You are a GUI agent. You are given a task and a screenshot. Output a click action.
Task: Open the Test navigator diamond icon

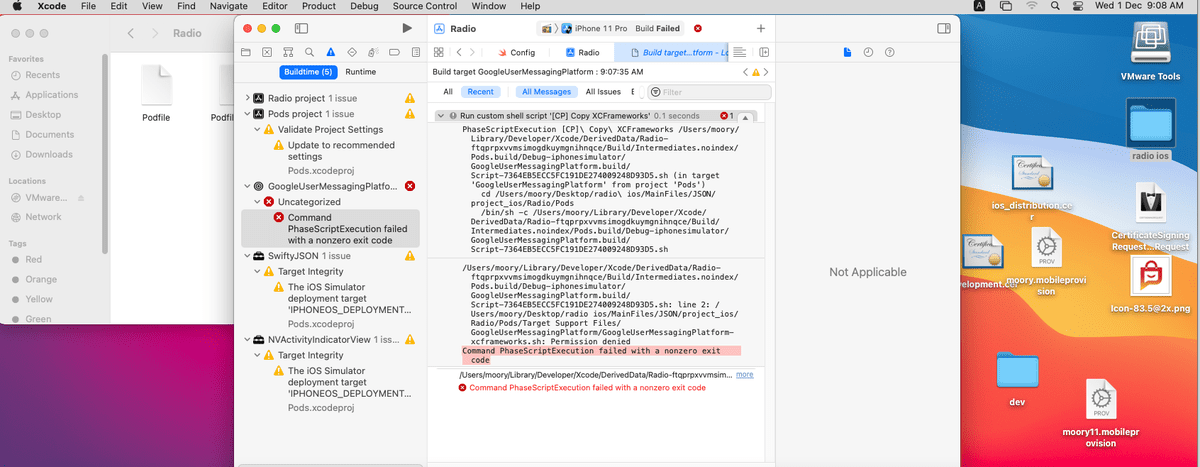[350, 52]
